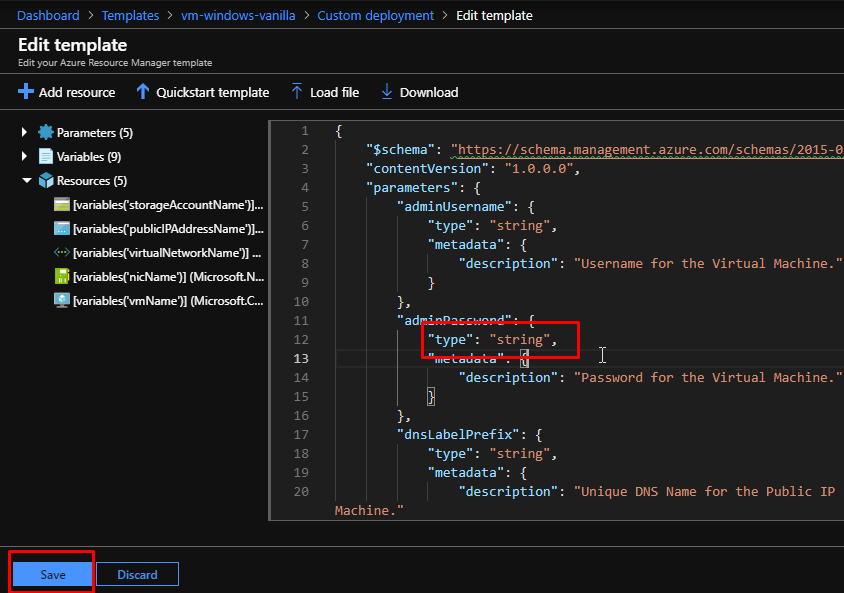Click the virtual machine (vmName) icon

pyautogui.click(x=62, y=300)
